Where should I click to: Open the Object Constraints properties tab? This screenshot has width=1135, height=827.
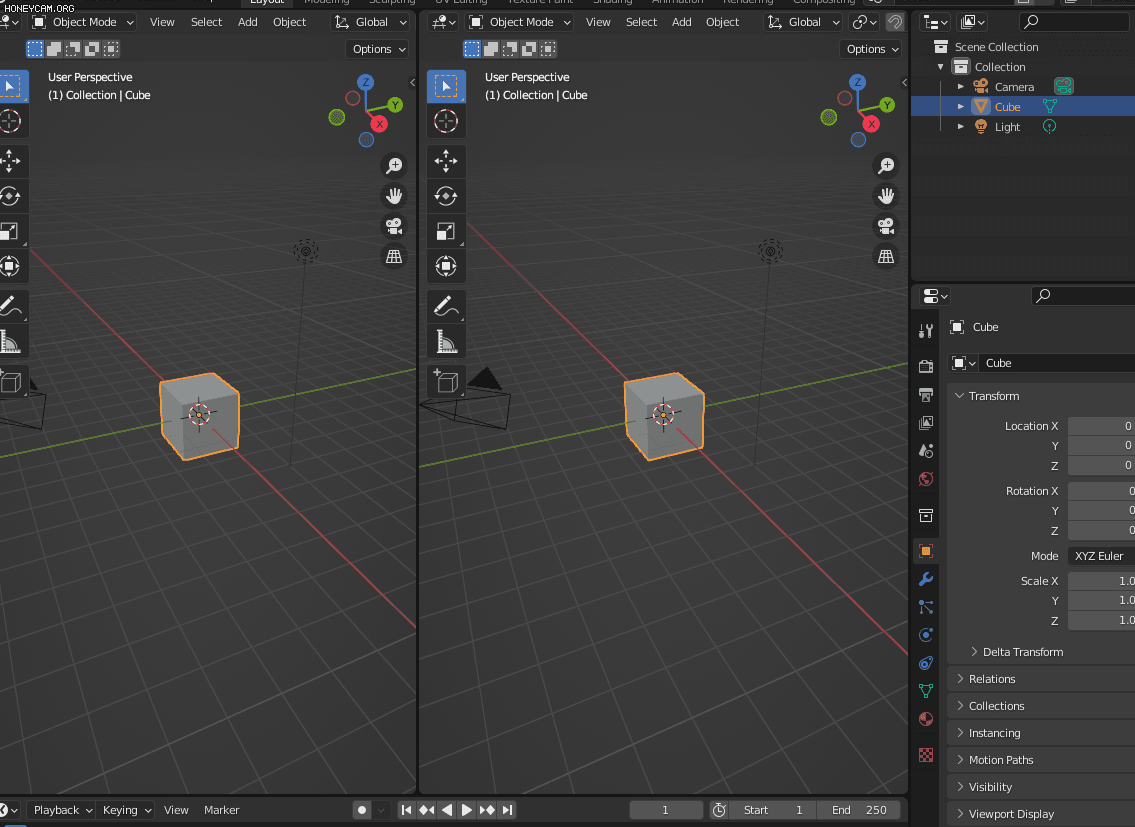926,663
